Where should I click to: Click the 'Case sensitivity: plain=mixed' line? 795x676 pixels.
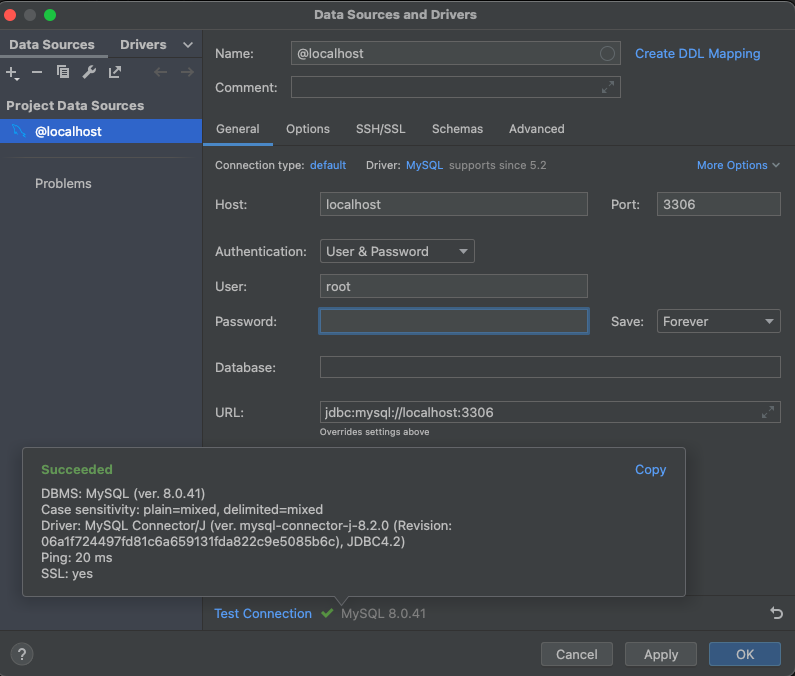pos(182,509)
